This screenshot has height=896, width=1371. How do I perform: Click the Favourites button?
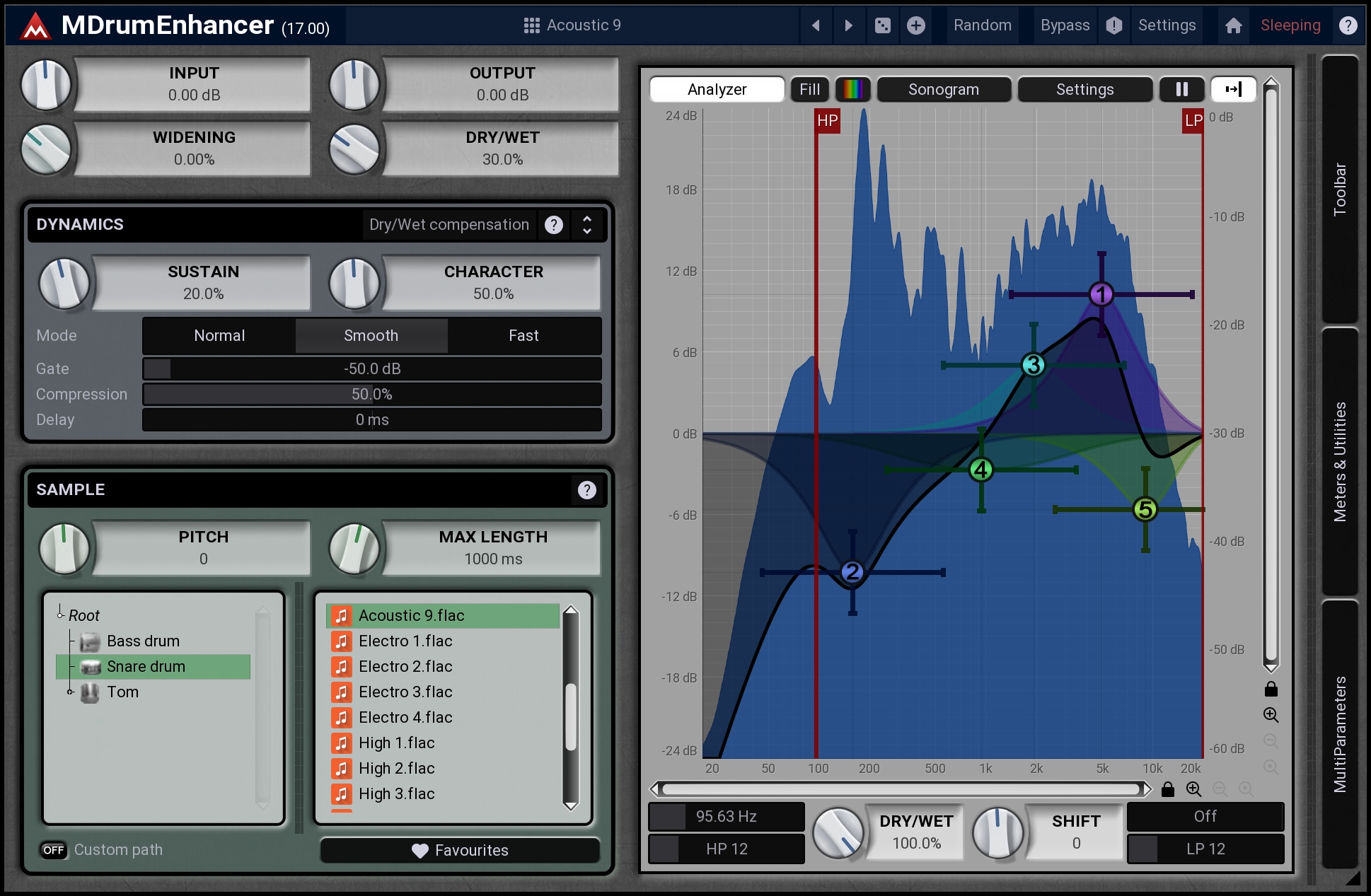460,850
